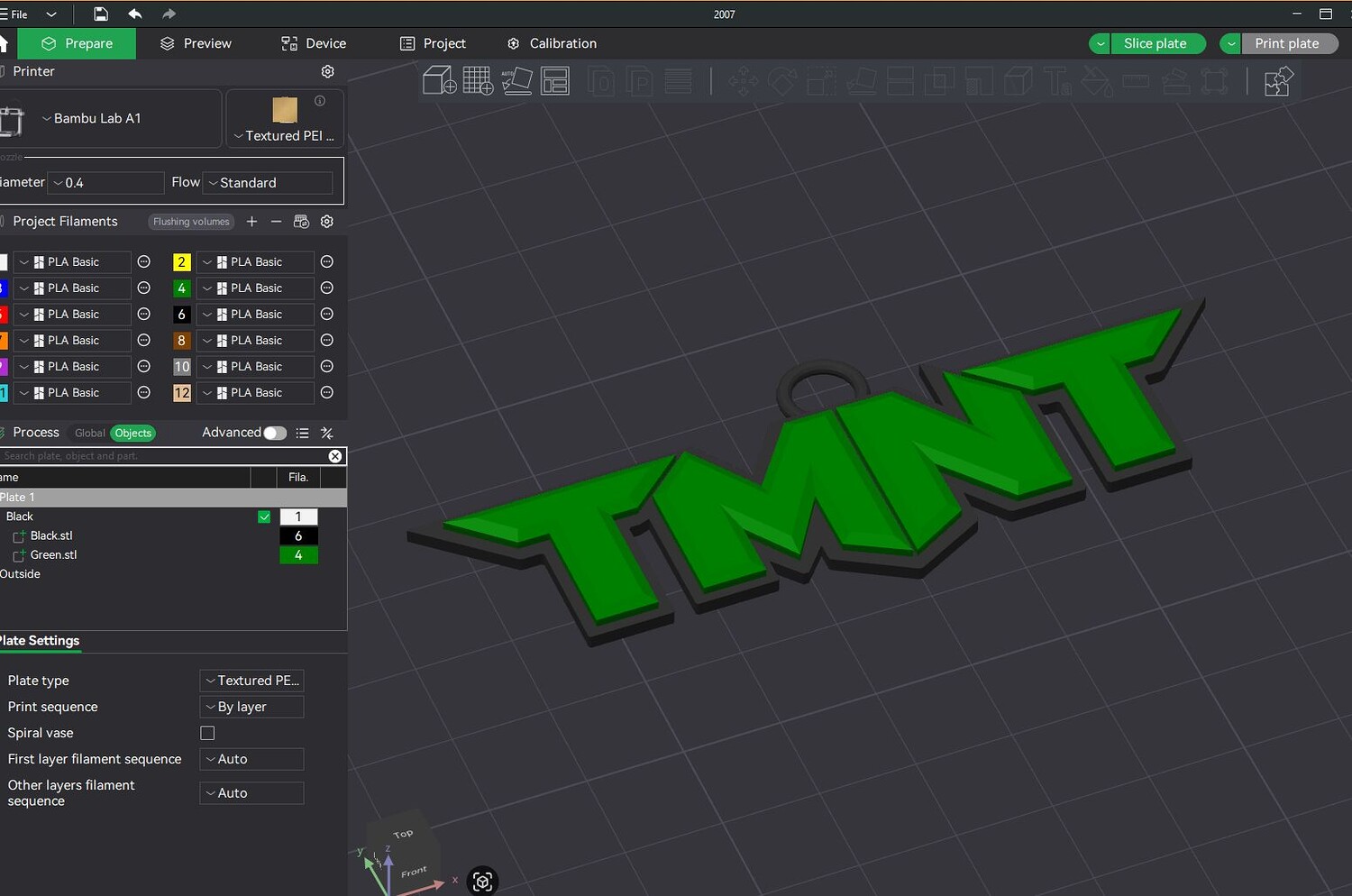The image size is (1352, 896).
Task: Switch to the Device tab
Action: point(314,43)
